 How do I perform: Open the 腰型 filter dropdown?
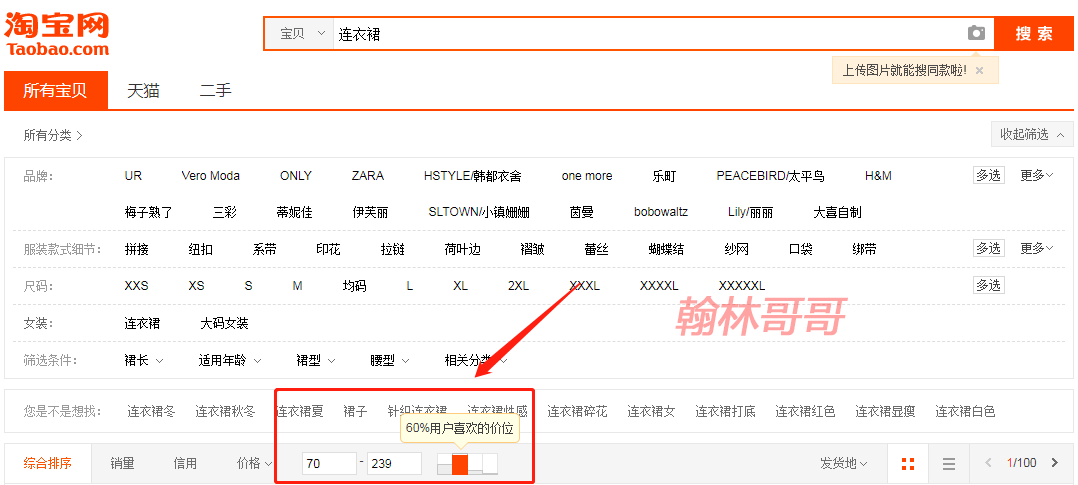390,360
